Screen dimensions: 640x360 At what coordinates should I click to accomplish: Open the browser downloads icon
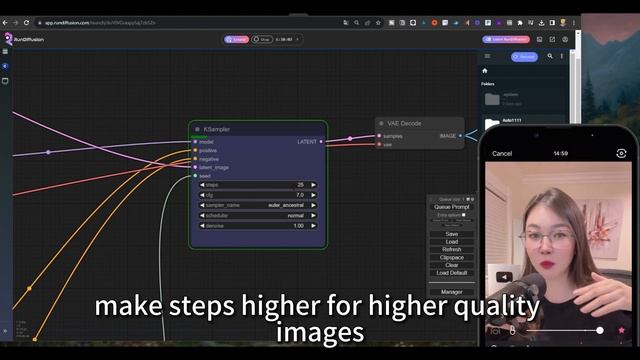coord(541,23)
